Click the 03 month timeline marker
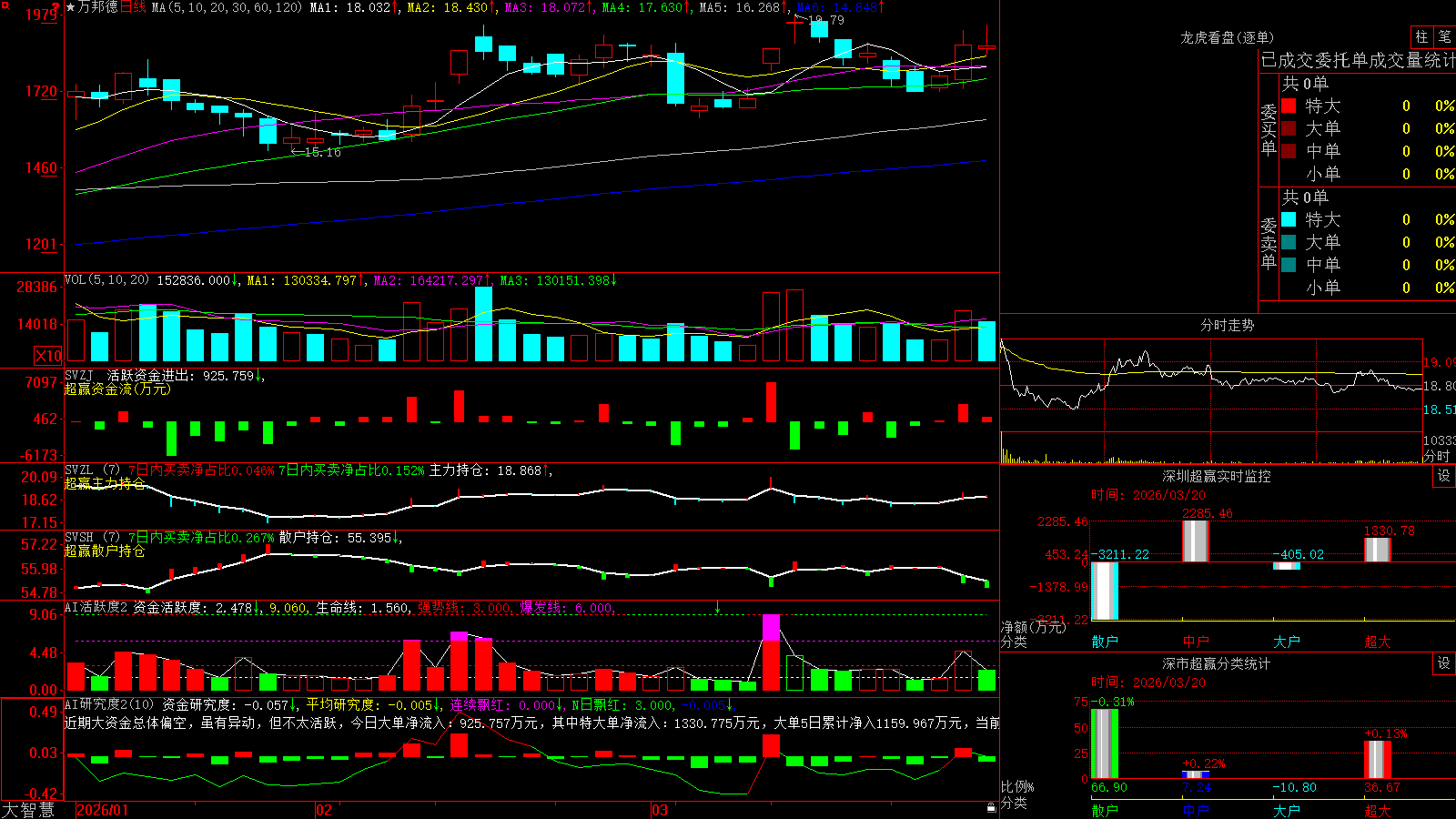1456x819 pixels. coord(660,810)
